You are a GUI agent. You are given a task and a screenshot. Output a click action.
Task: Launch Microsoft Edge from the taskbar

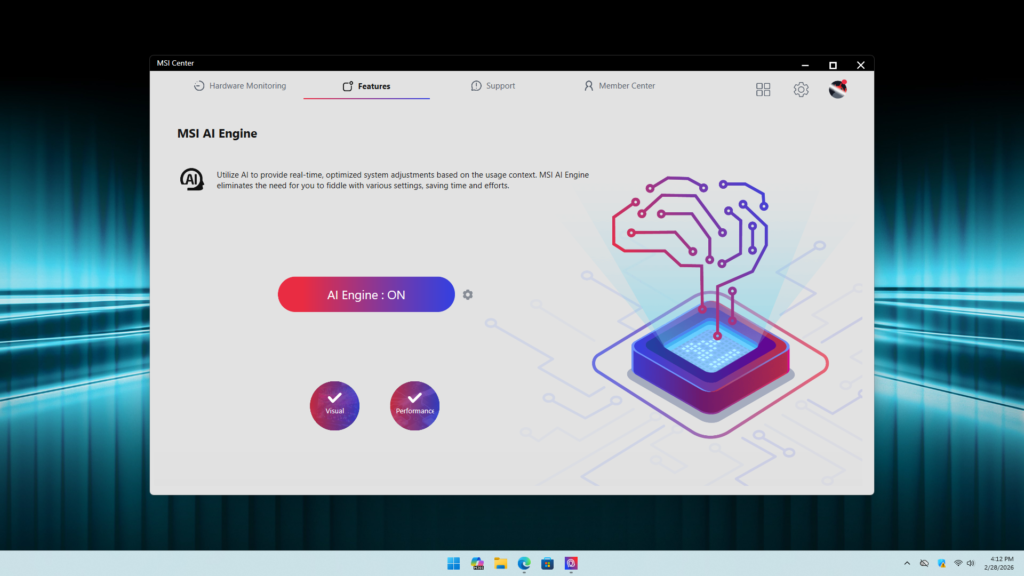click(x=524, y=563)
